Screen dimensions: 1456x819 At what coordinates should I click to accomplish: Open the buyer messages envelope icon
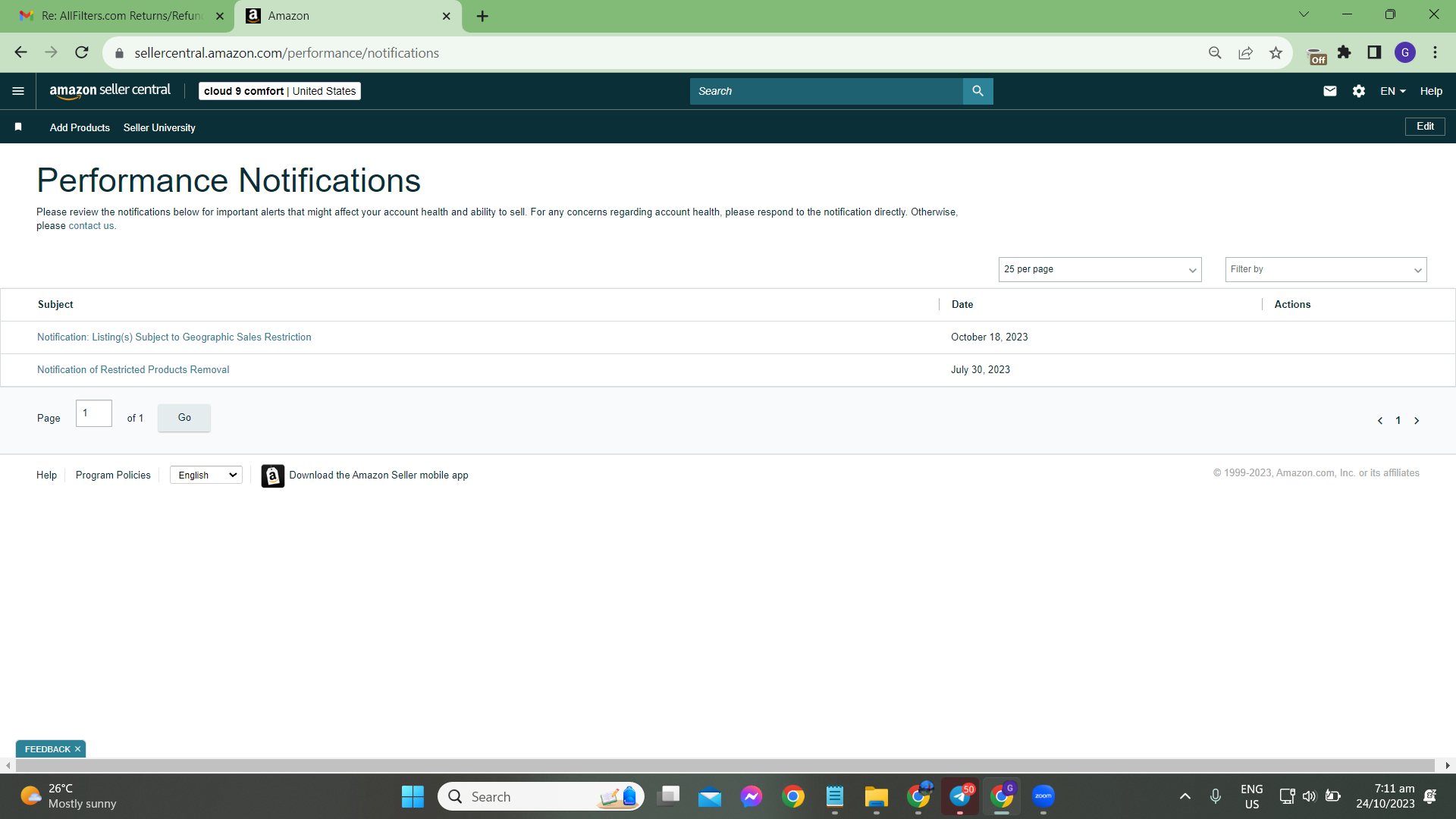point(1330,91)
